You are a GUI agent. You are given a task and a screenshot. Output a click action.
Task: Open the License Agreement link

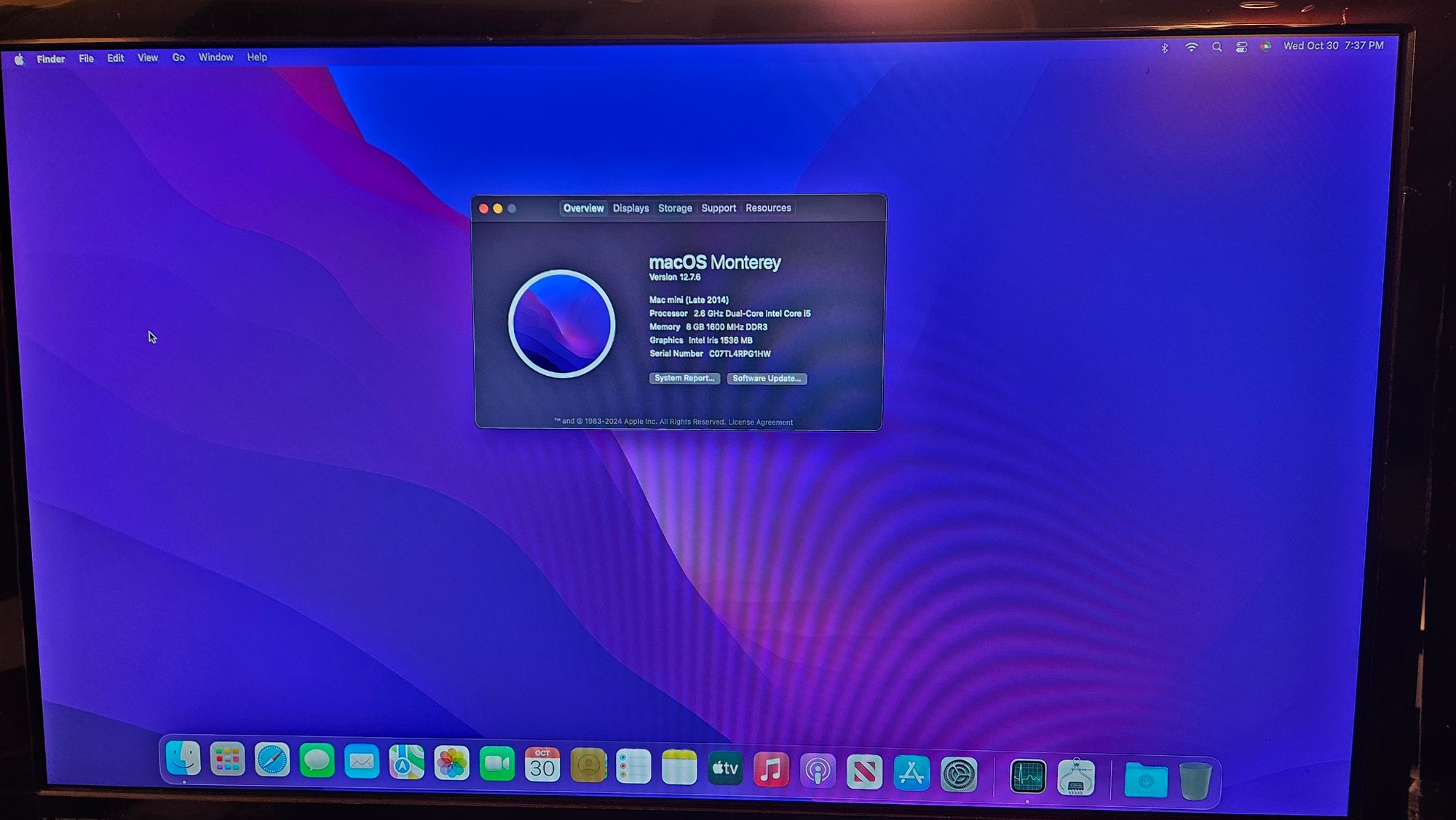(x=760, y=422)
